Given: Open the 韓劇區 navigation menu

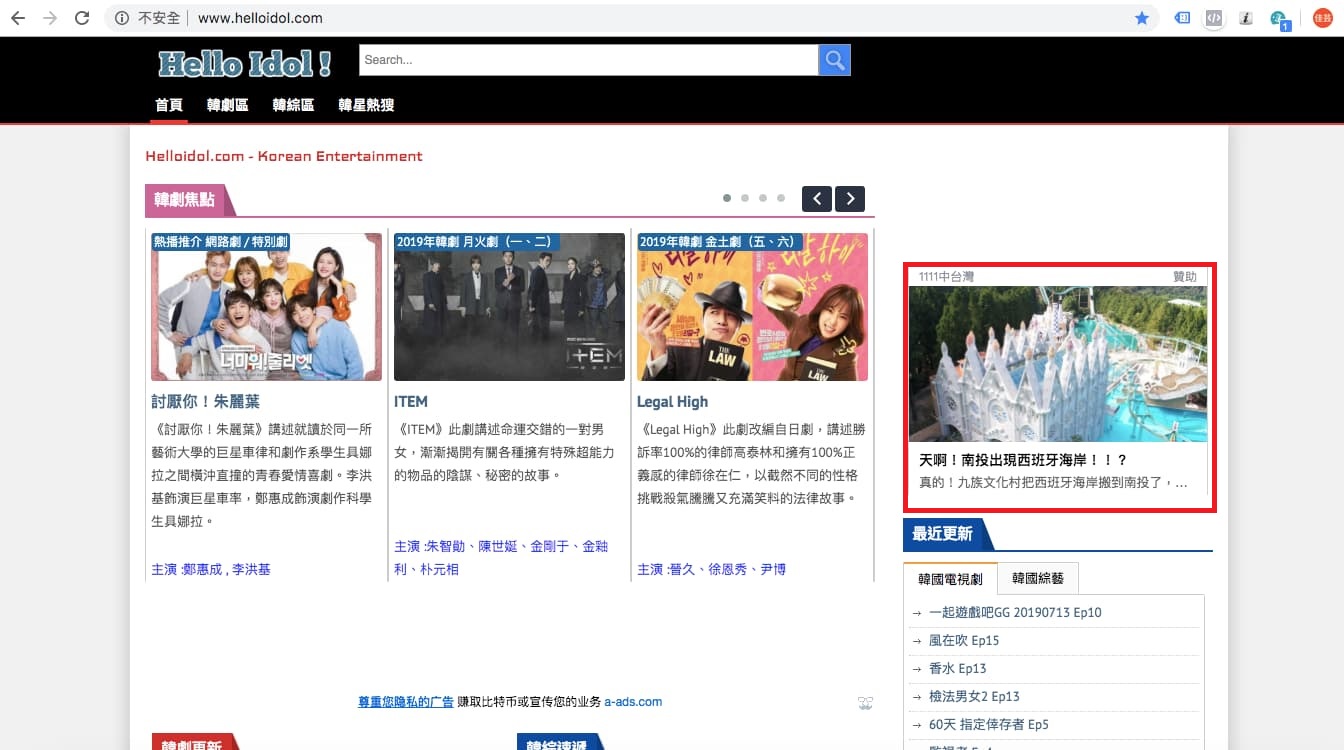Looking at the screenshot, I should pos(227,105).
